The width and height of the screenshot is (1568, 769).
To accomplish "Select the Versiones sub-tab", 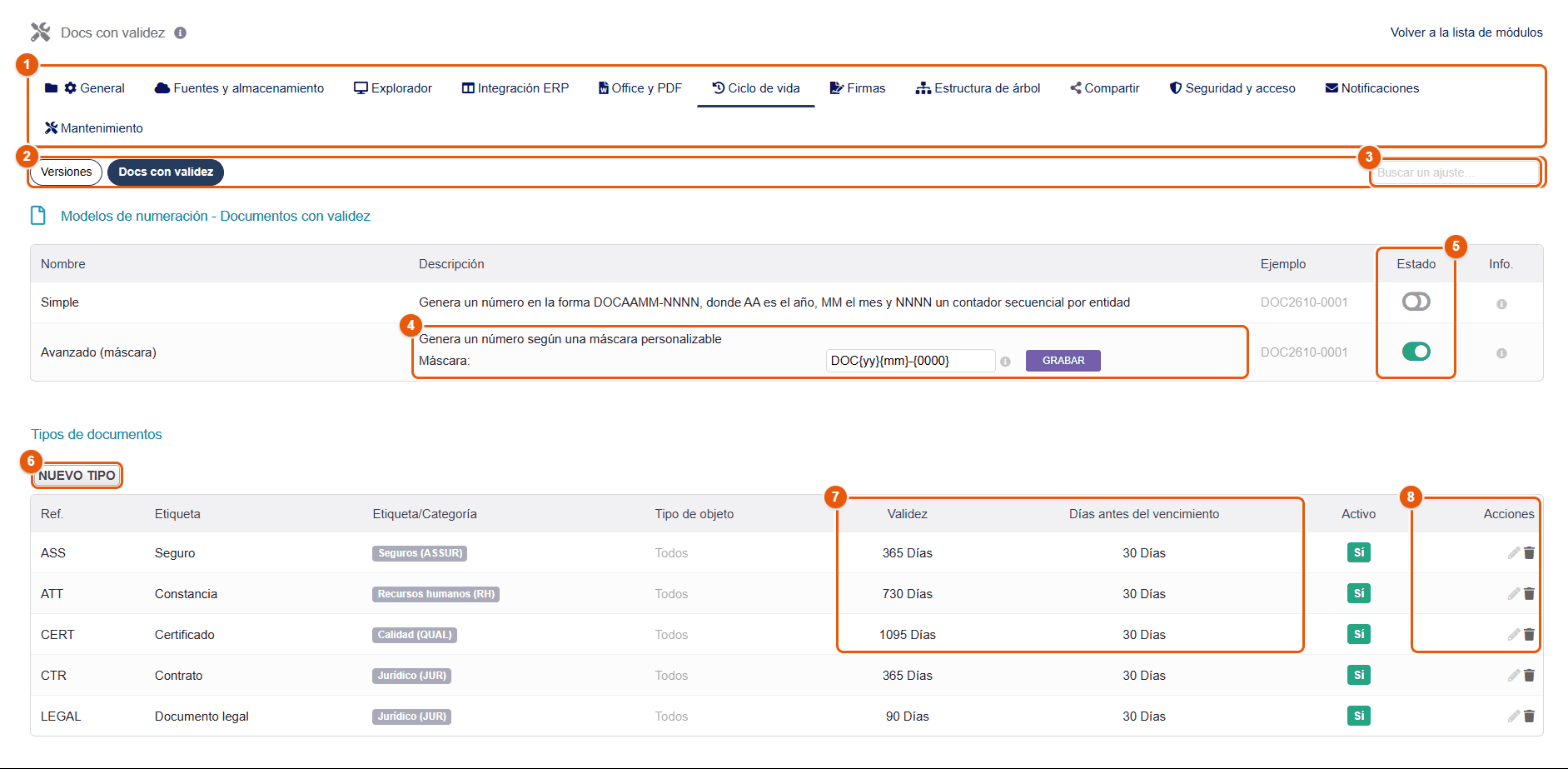I will [66, 172].
